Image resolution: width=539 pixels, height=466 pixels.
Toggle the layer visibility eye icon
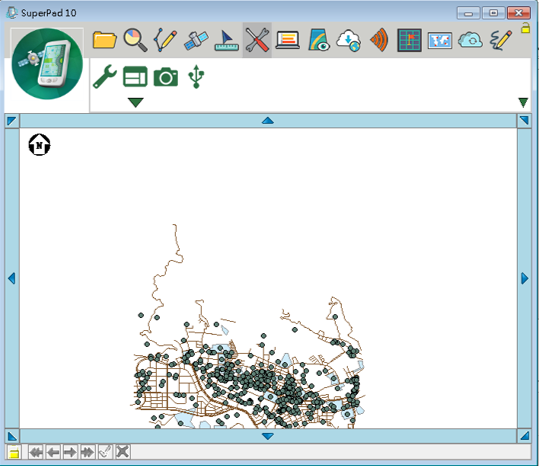click(318, 40)
